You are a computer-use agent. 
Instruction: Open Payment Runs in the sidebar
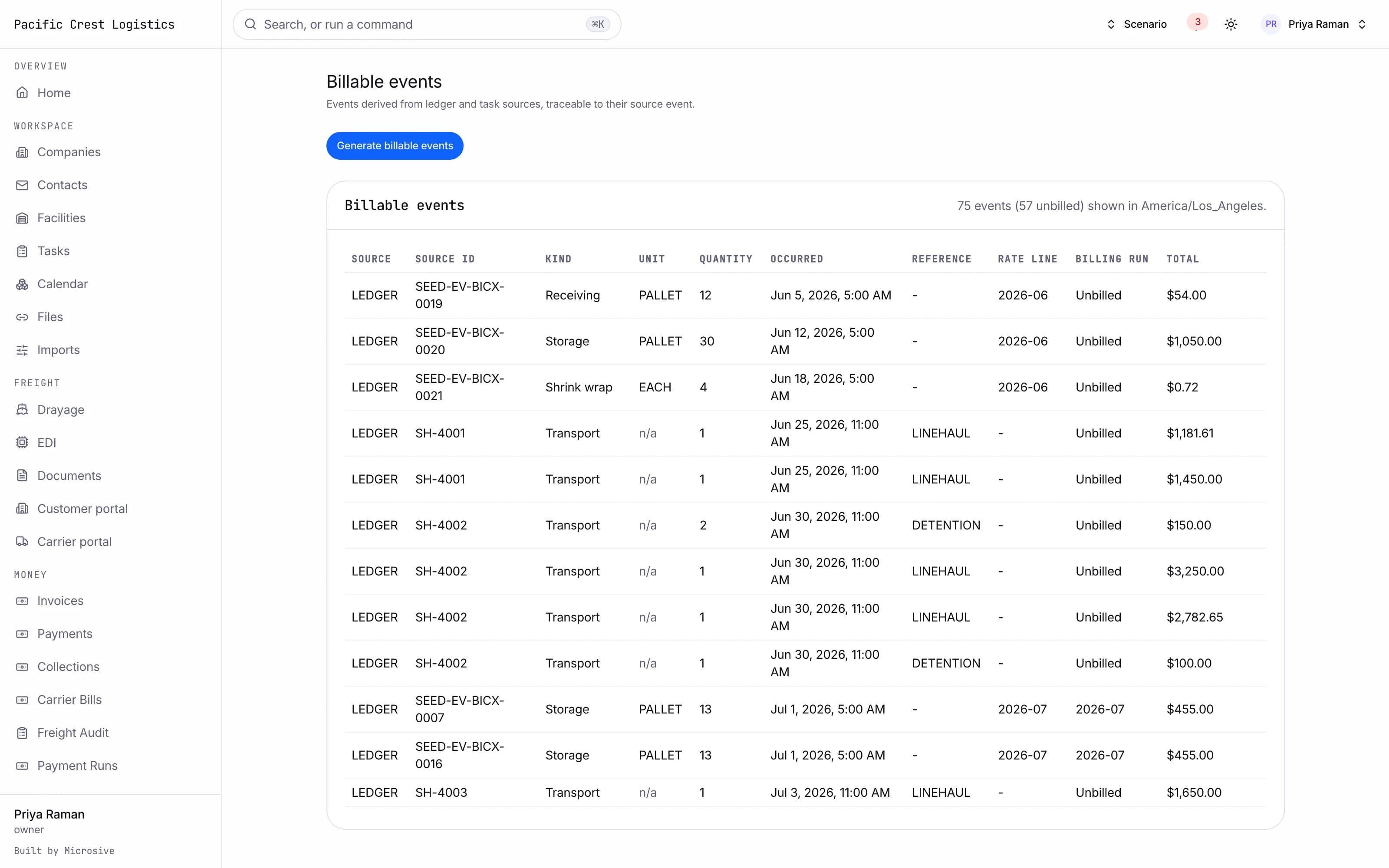click(77, 765)
